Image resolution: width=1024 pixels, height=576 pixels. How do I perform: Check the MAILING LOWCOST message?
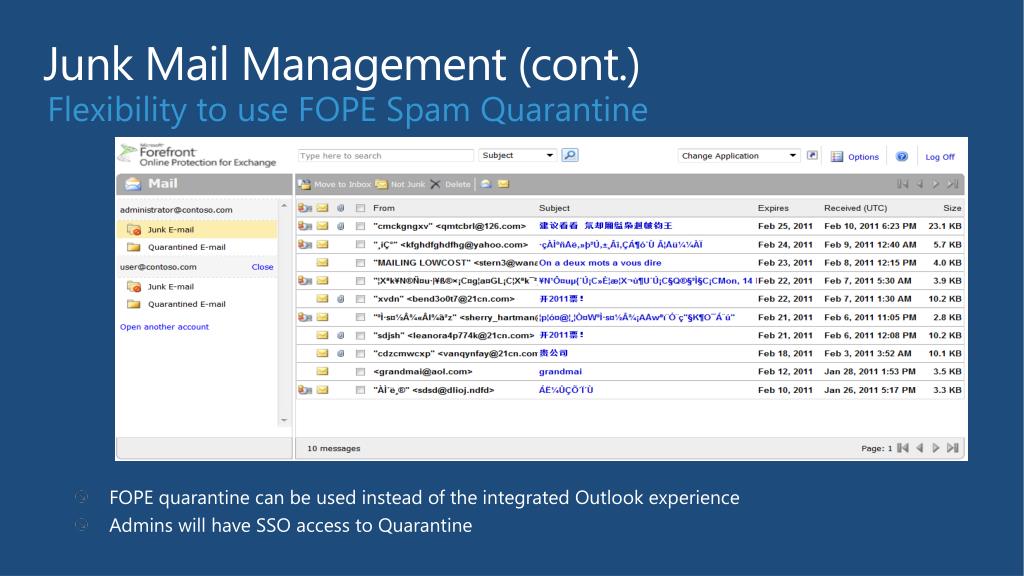point(360,263)
